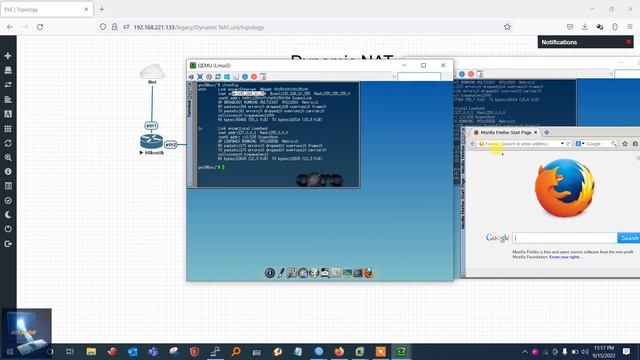This screenshot has width=640, height=360.
Task: Open File Explorer from Windows taskbar
Action: [x=91, y=351]
